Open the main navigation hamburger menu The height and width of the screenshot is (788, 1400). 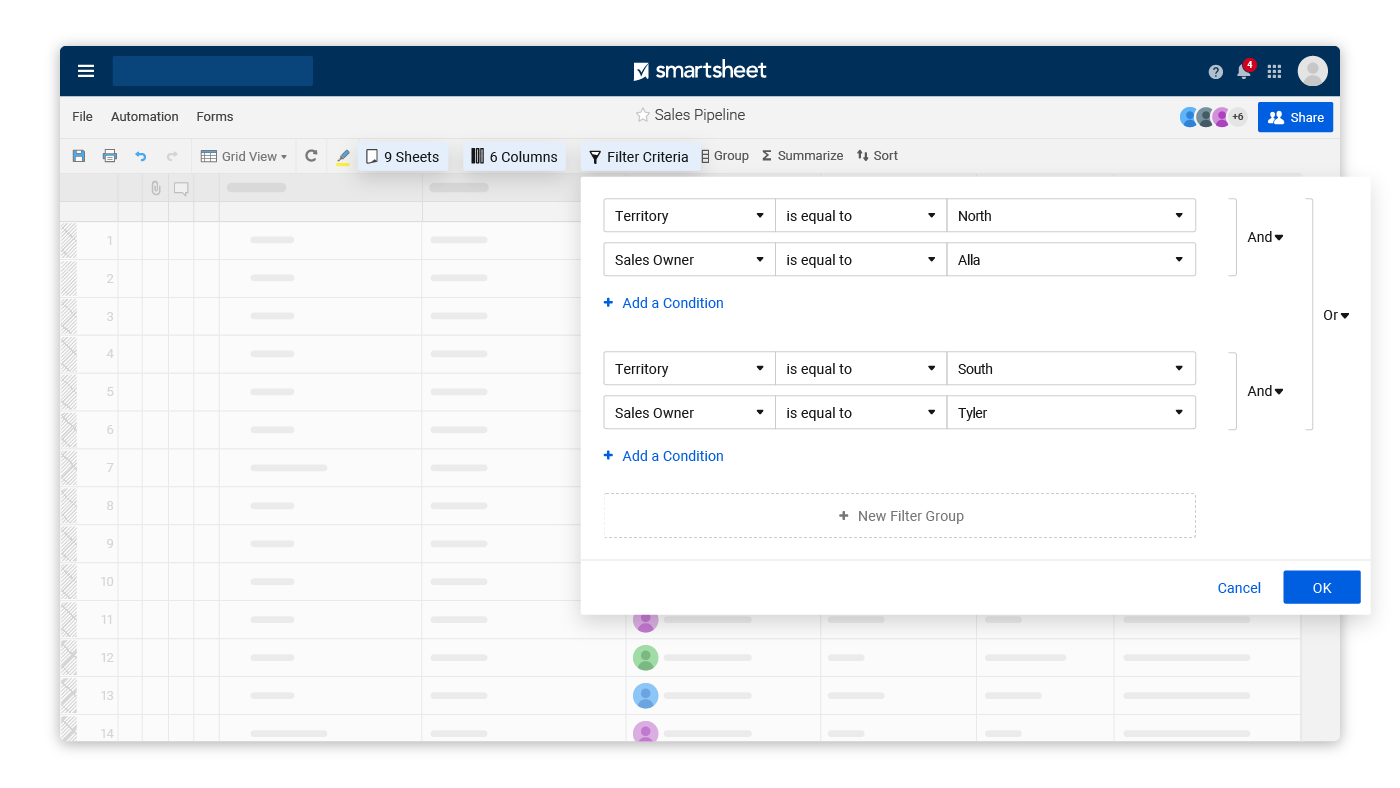point(85,71)
